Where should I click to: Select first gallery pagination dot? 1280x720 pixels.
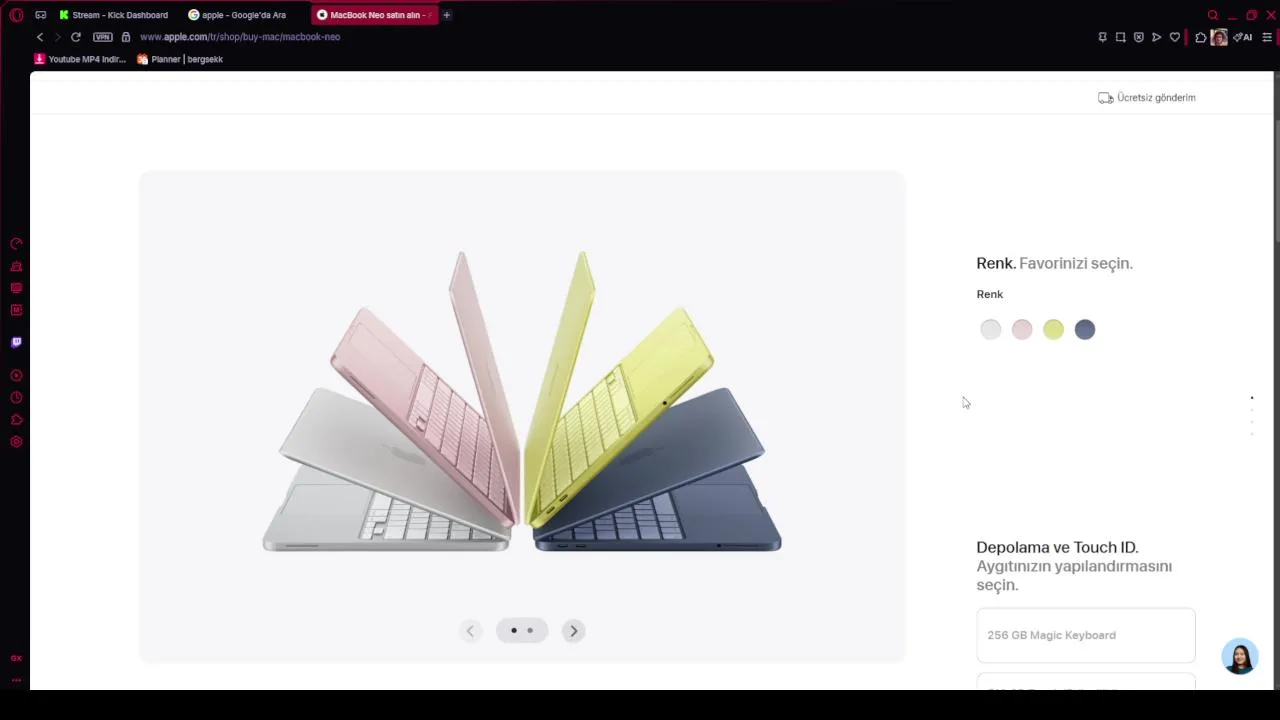pos(514,630)
